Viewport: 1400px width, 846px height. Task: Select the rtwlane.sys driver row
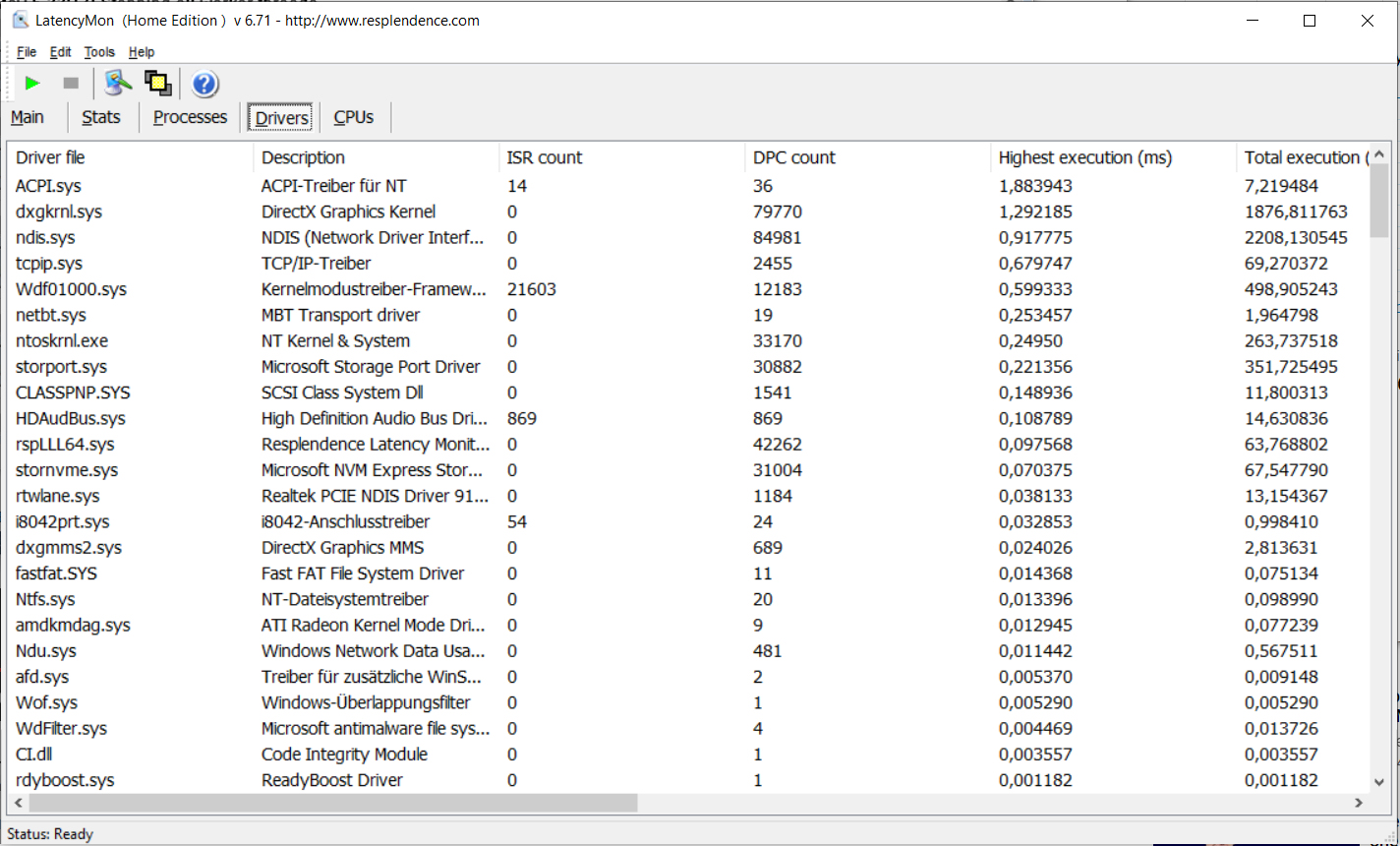pos(688,496)
